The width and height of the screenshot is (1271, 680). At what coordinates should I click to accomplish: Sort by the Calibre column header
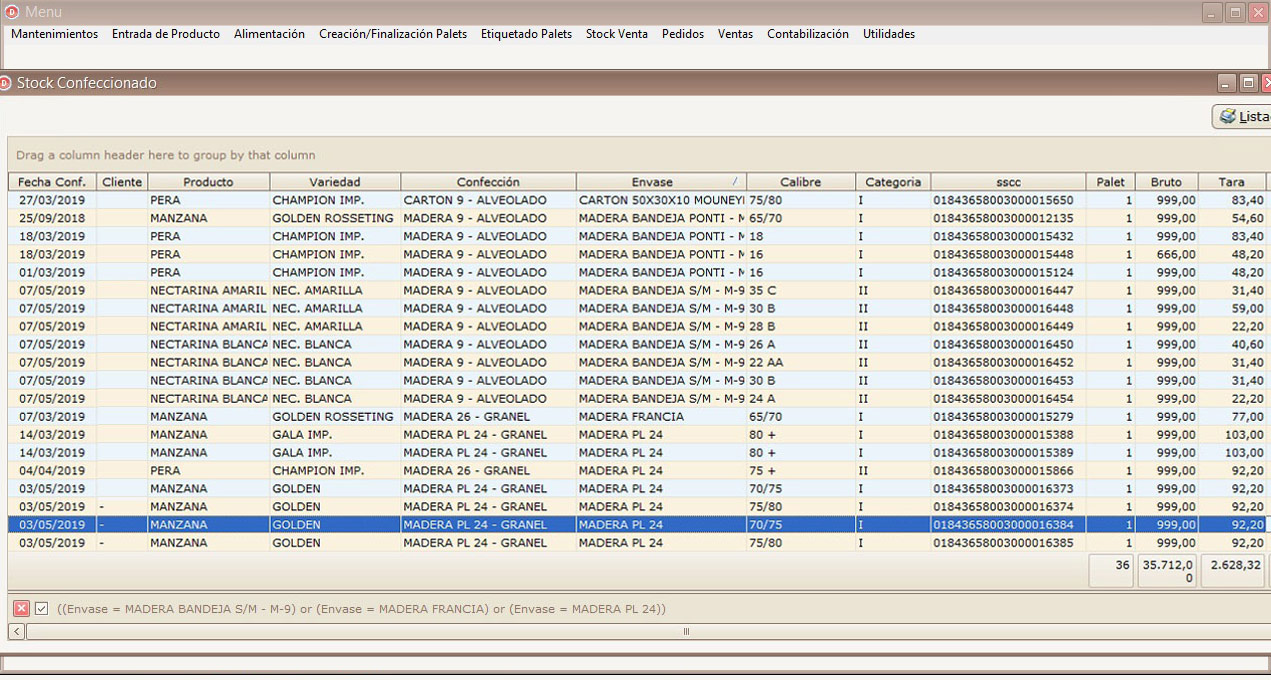tap(801, 182)
